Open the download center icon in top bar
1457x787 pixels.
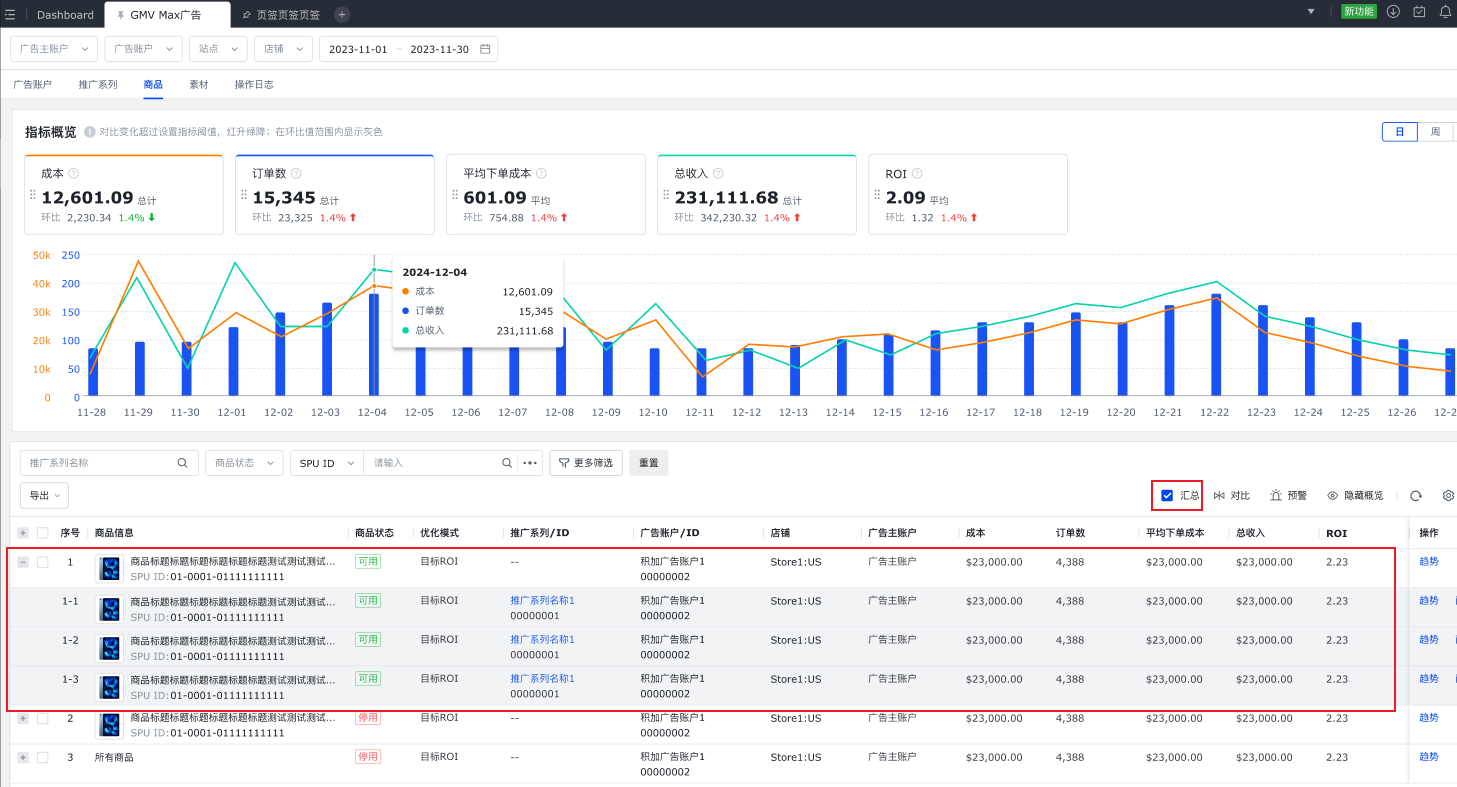[x=1393, y=12]
